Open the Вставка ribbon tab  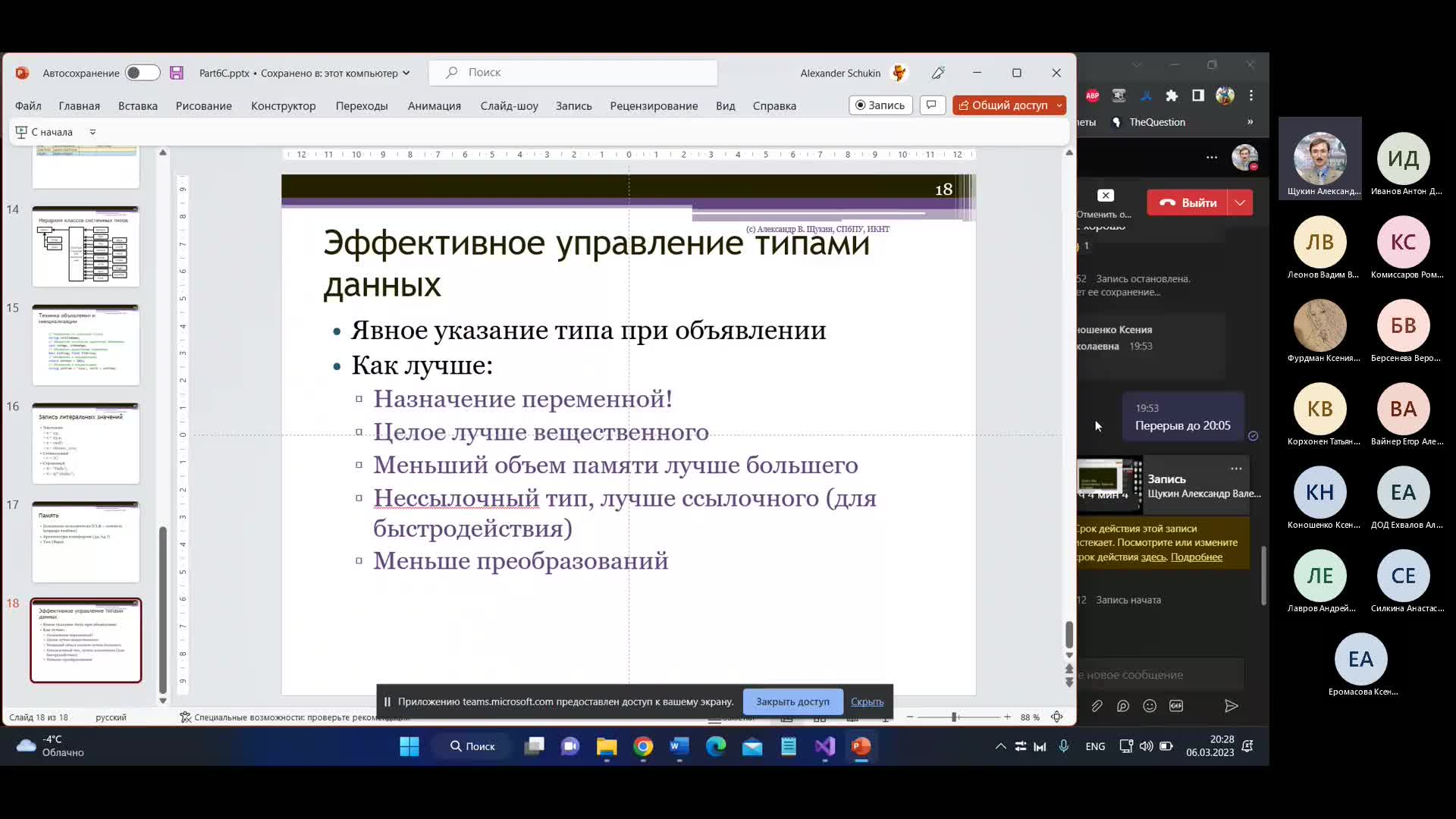click(138, 105)
